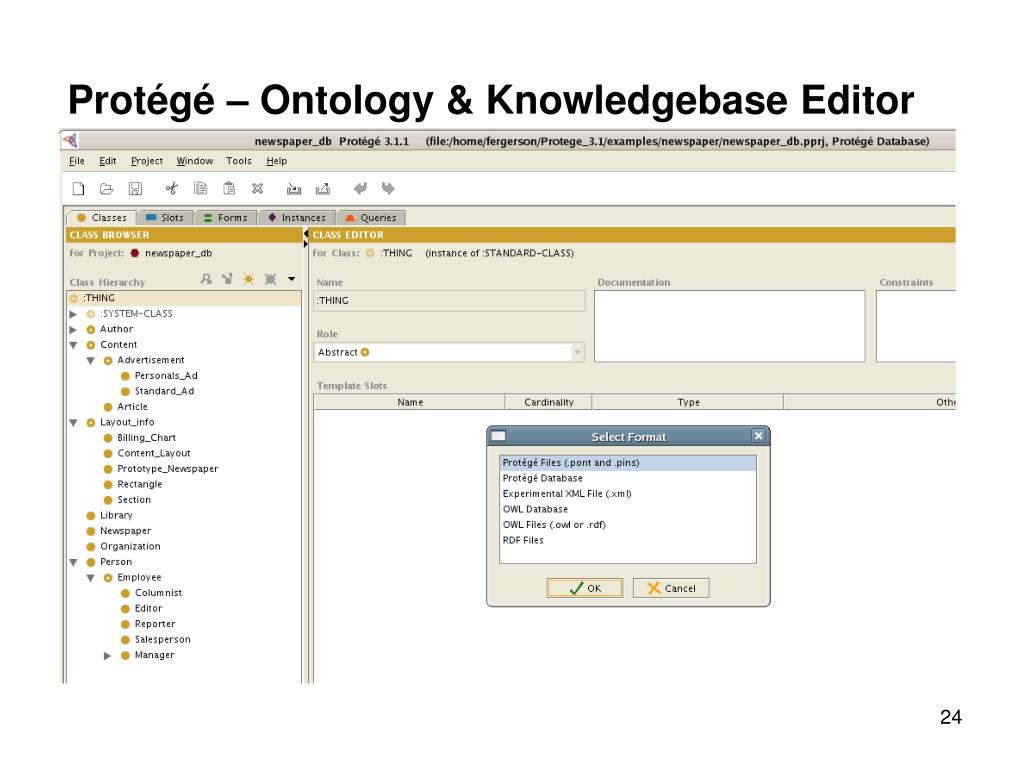Click the Create class sun icon
The image size is (1024, 768).
point(249,279)
